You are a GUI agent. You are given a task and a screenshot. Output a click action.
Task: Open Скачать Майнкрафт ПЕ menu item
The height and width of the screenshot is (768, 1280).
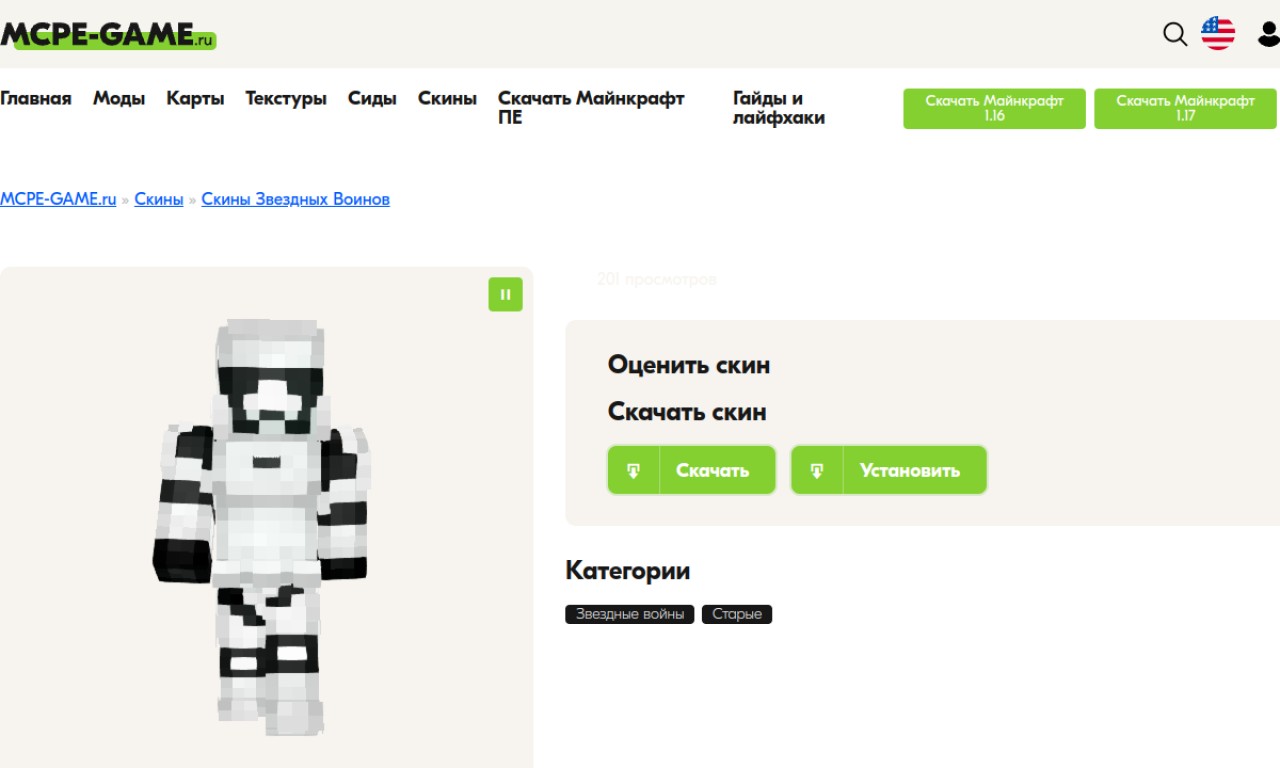pyautogui.click(x=591, y=108)
